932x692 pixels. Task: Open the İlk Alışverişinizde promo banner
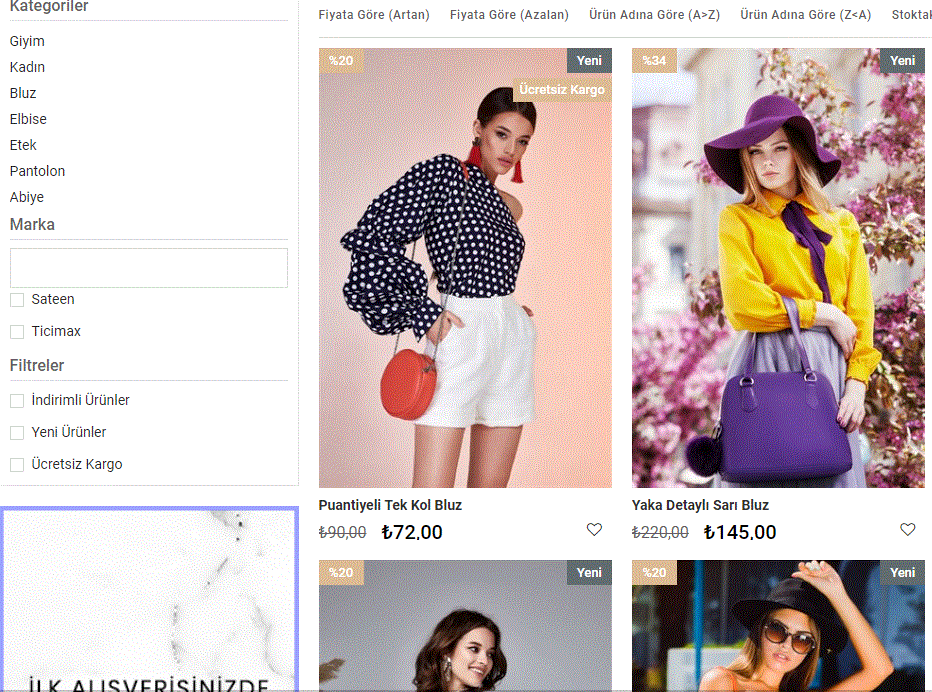click(x=150, y=599)
